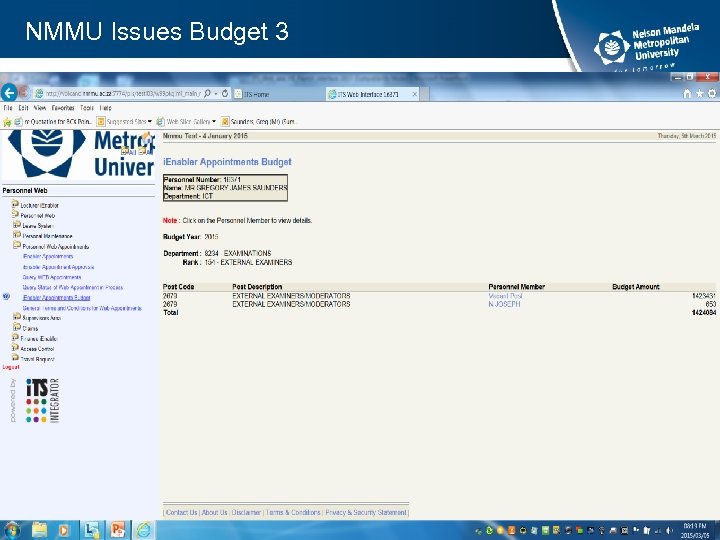Image resolution: width=720 pixels, height=540 pixels.
Task: Open the Lync taskbar icon
Action: point(92,530)
